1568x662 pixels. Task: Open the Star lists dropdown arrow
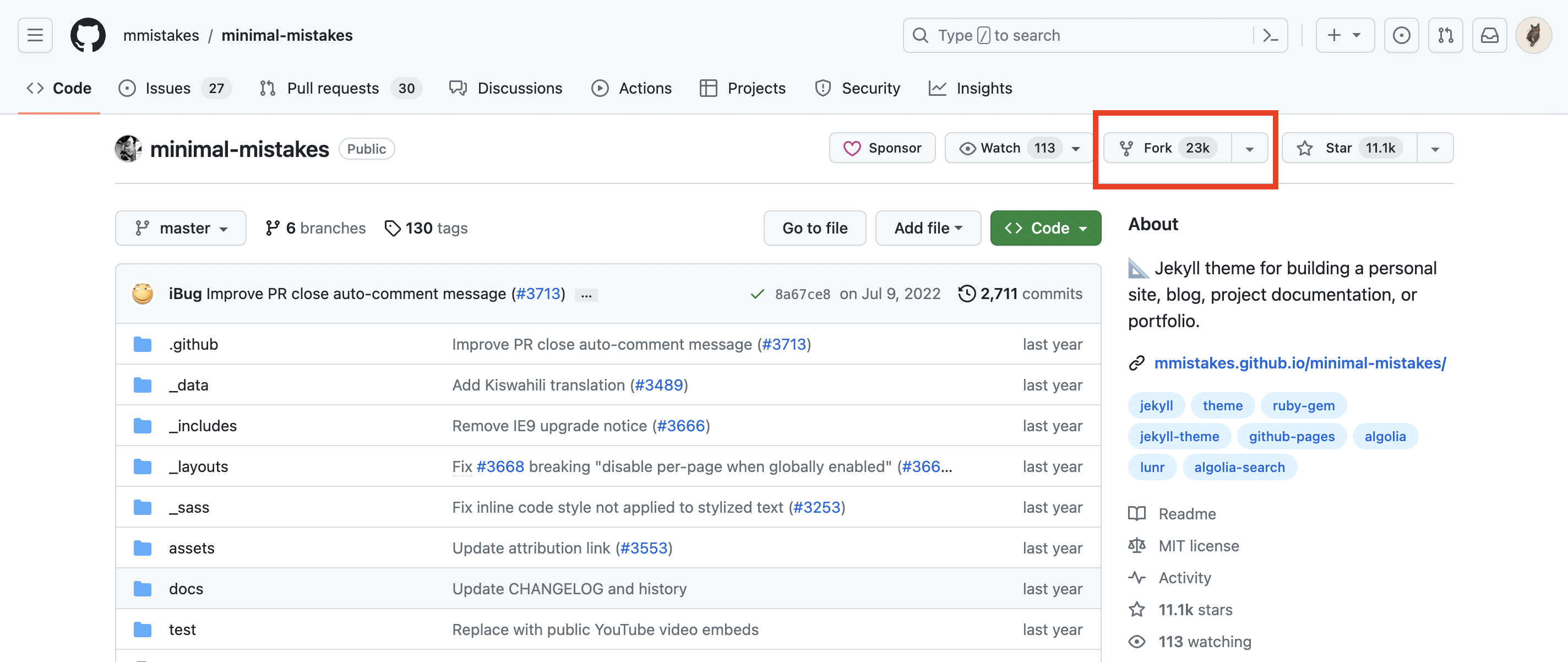point(1435,148)
